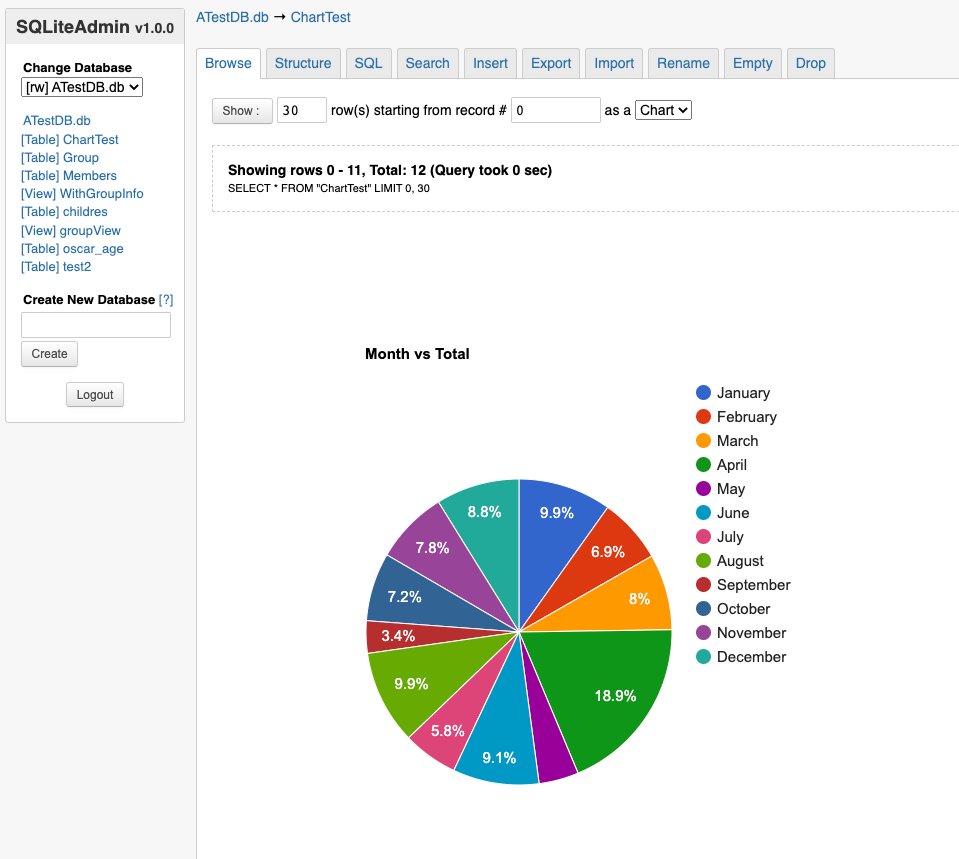Open the Drop tab
The image size is (959, 859).
(x=810, y=63)
